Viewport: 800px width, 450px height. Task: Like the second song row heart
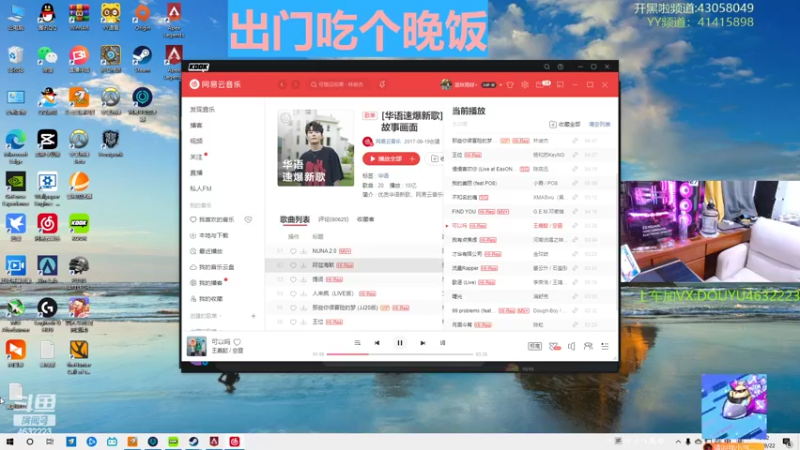point(293,265)
